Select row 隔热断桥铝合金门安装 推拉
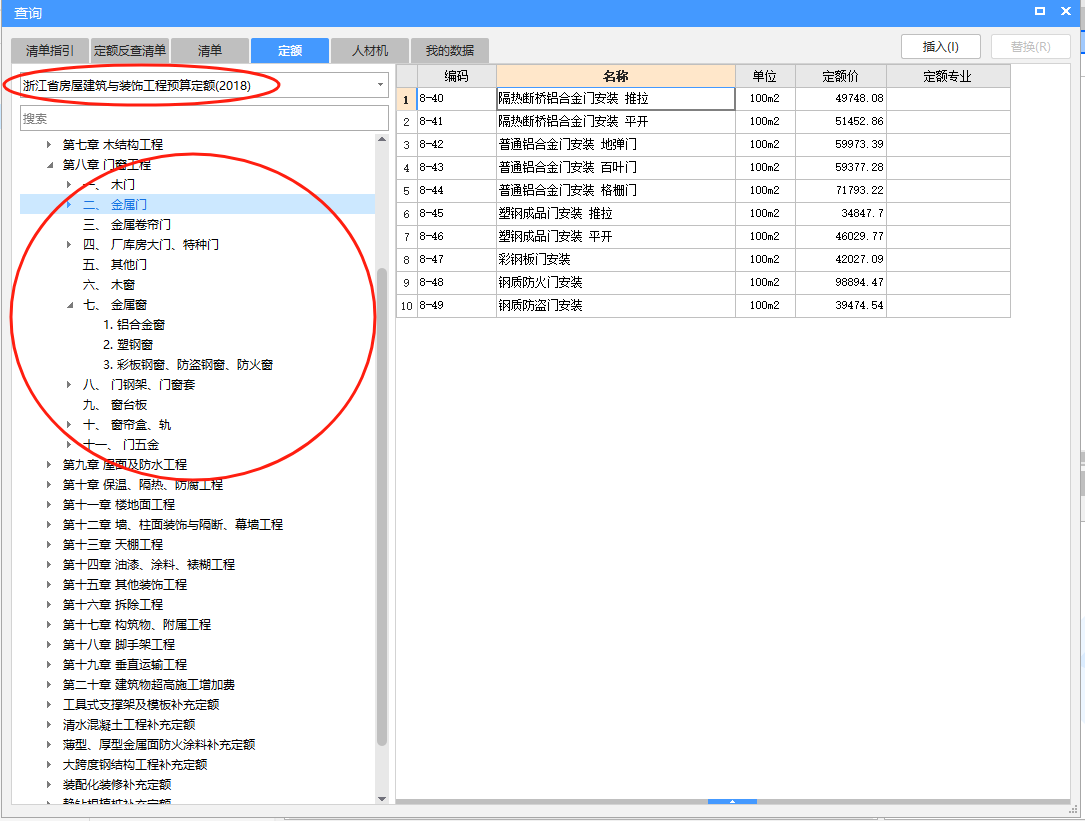1085x821 pixels. click(703, 98)
